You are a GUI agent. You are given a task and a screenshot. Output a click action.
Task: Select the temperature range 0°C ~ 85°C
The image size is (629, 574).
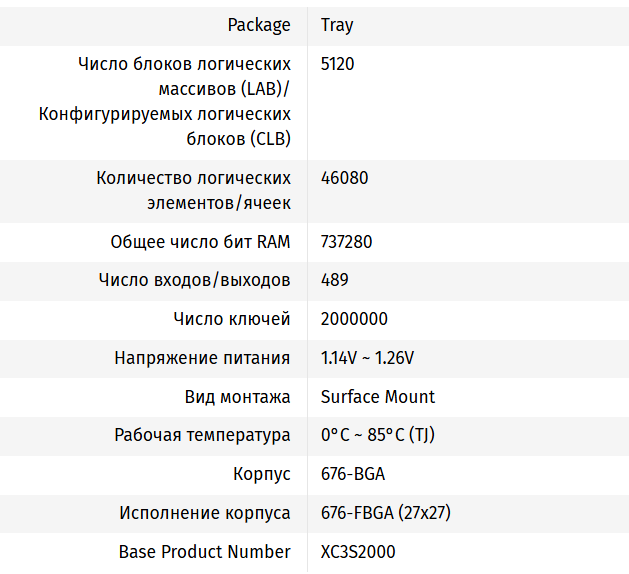tap(377, 435)
